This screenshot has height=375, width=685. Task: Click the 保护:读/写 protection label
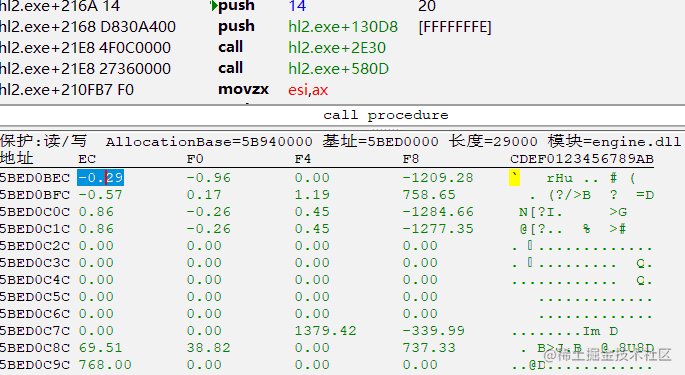pyautogui.click(x=43, y=141)
